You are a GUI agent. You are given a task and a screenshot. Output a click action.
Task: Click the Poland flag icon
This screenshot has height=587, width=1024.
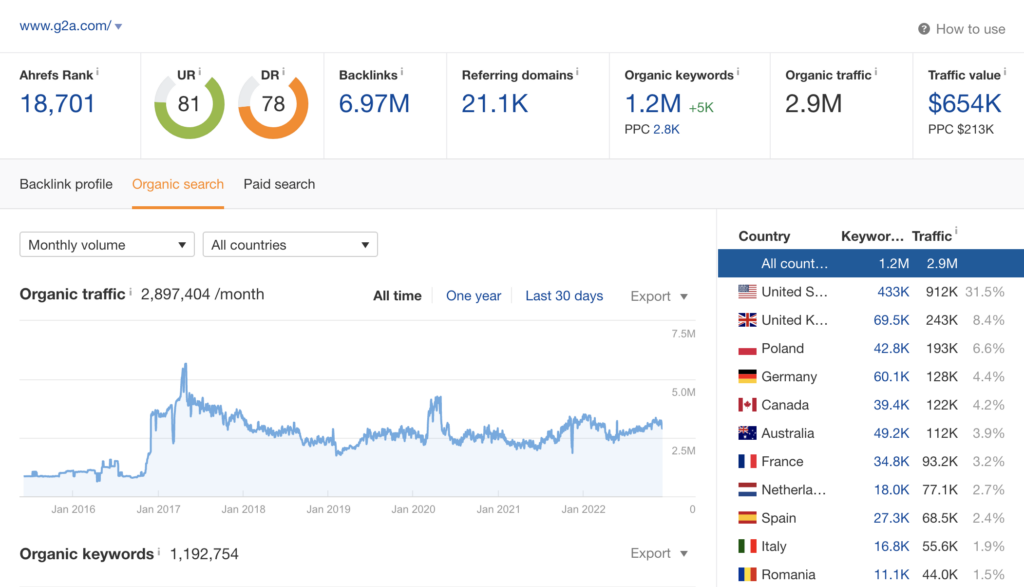pos(747,349)
